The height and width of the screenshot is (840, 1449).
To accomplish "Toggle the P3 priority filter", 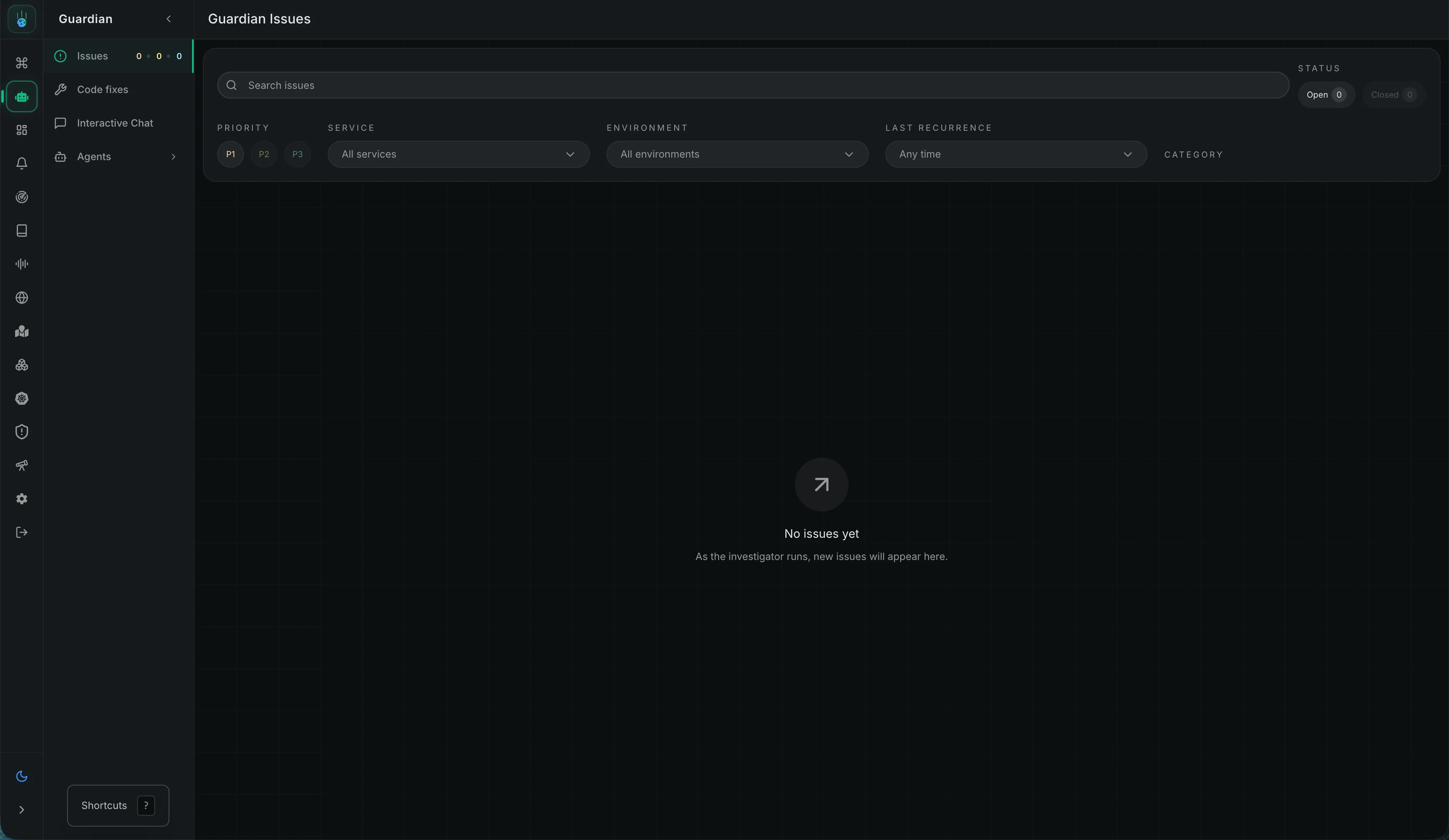I will point(297,154).
